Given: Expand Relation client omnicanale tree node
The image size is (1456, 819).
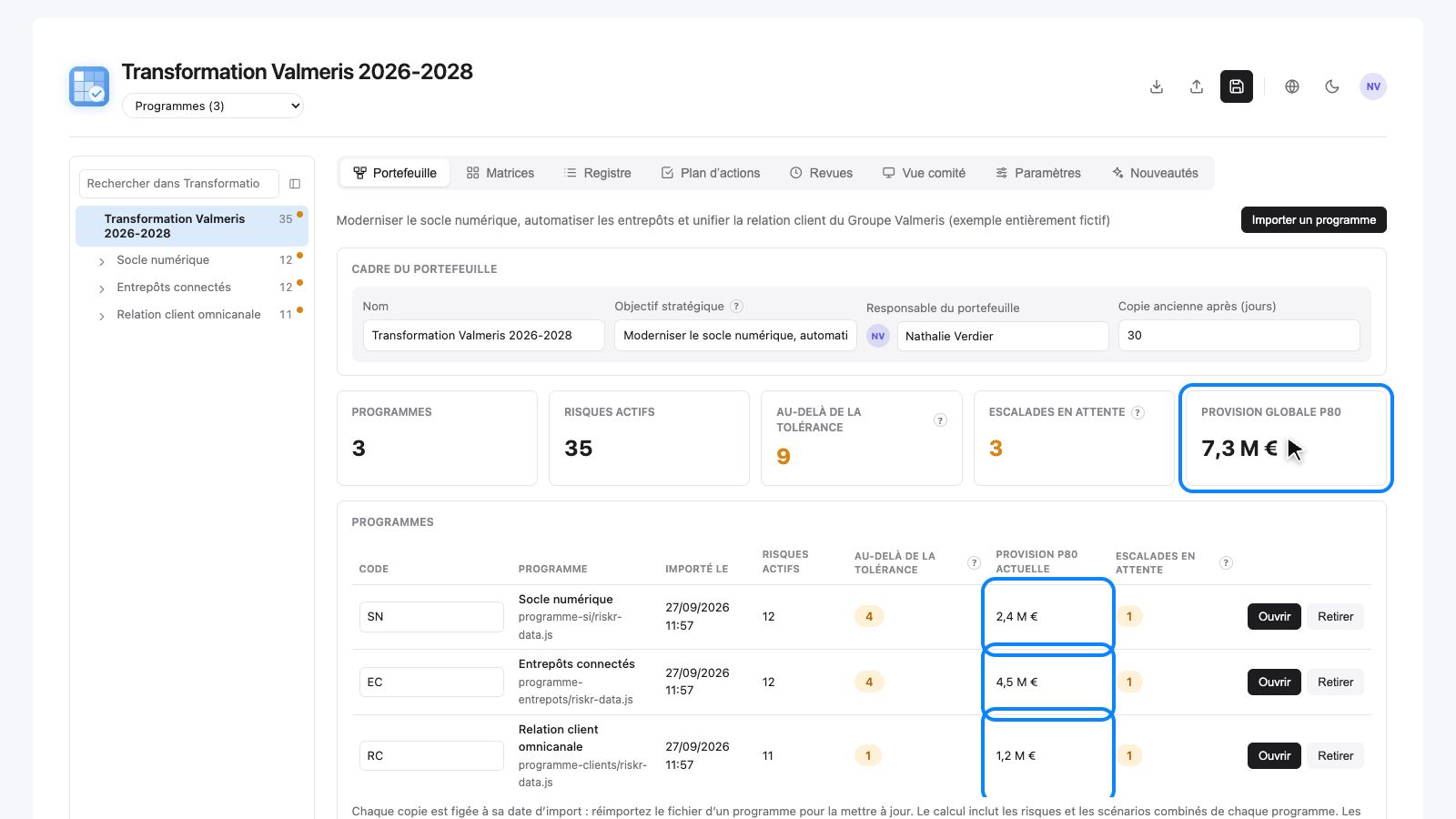Looking at the screenshot, I should pos(101,316).
